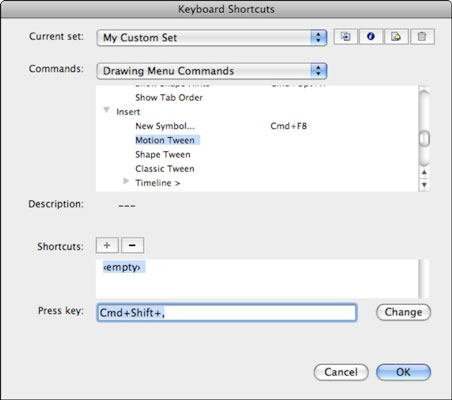Open the Current set dropdown

click(212, 38)
